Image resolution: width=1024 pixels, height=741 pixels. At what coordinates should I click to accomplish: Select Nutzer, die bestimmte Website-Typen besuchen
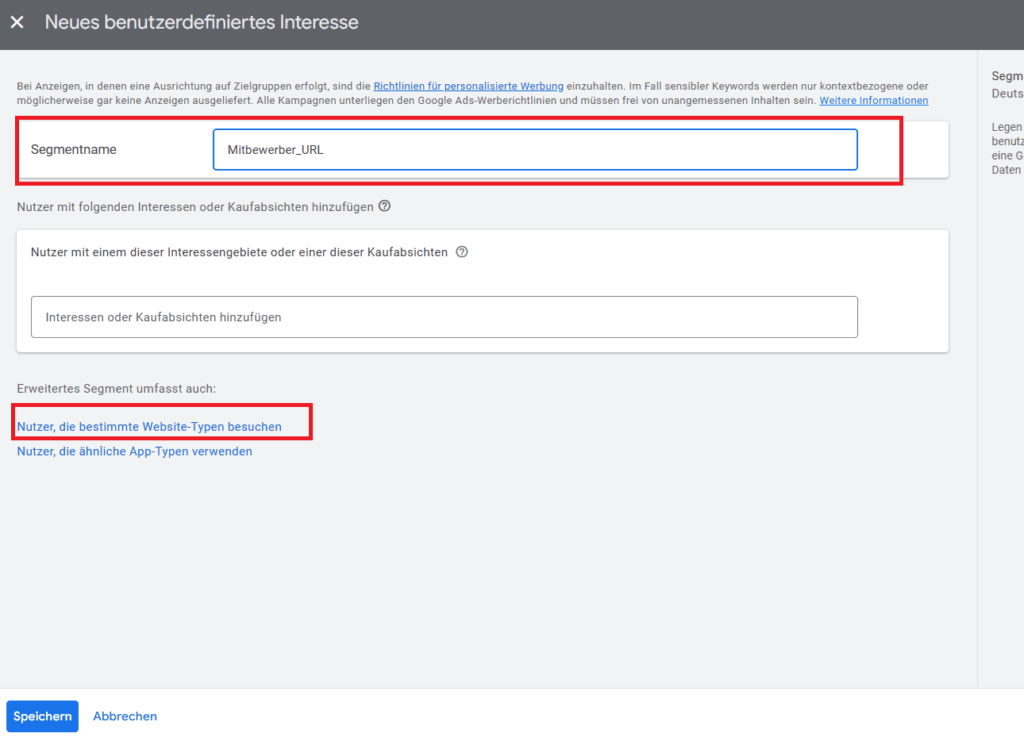coord(150,426)
